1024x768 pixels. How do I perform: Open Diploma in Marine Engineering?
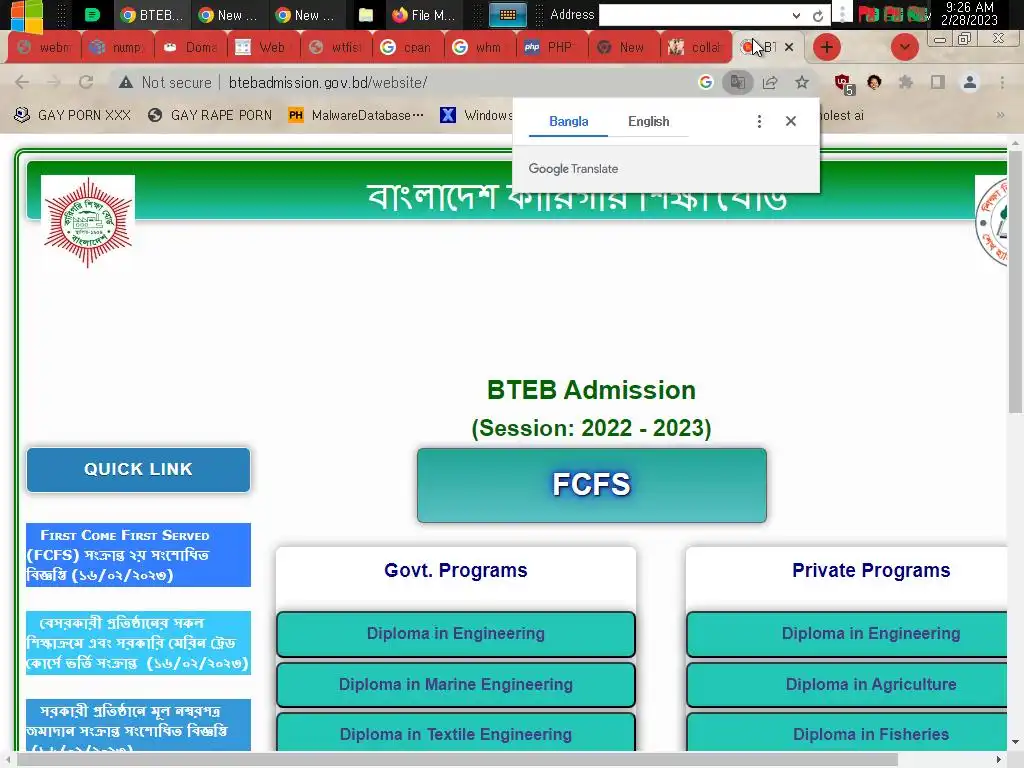pos(456,684)
